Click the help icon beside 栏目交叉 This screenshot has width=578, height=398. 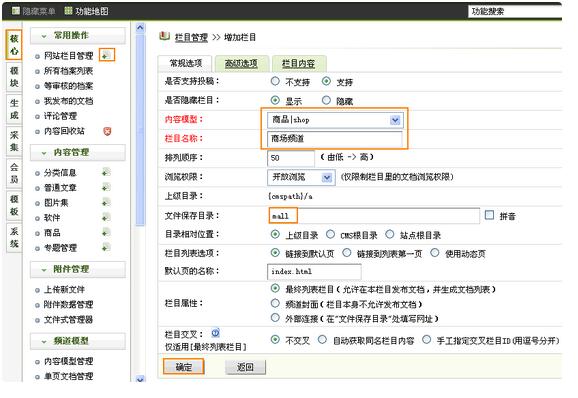tap(216, 333)
